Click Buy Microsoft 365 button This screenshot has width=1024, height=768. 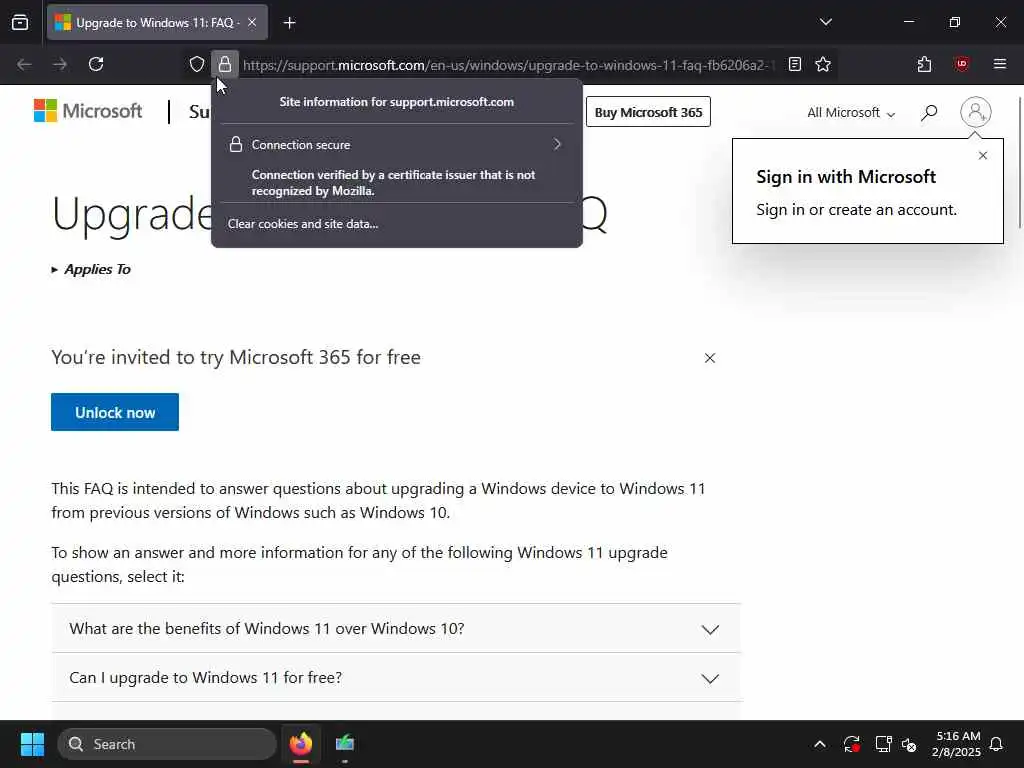click(648, 112)
